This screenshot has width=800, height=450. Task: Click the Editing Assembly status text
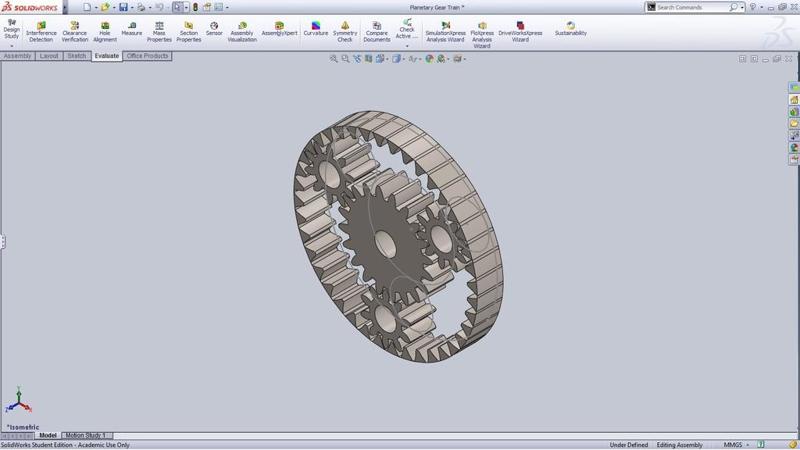(x=680, y=445)
